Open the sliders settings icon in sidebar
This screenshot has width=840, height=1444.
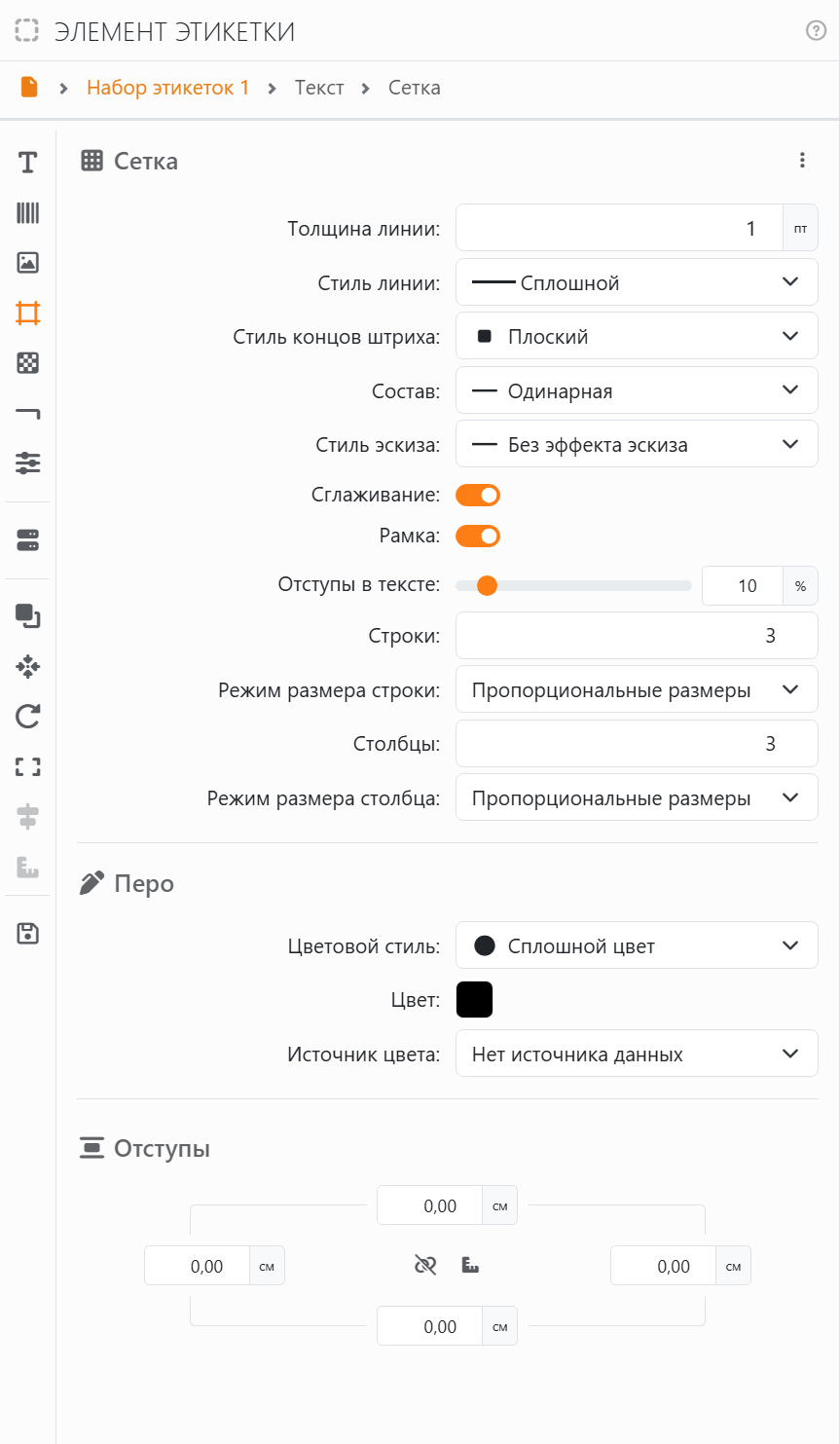pyautogui.click(x=27, y=463)
